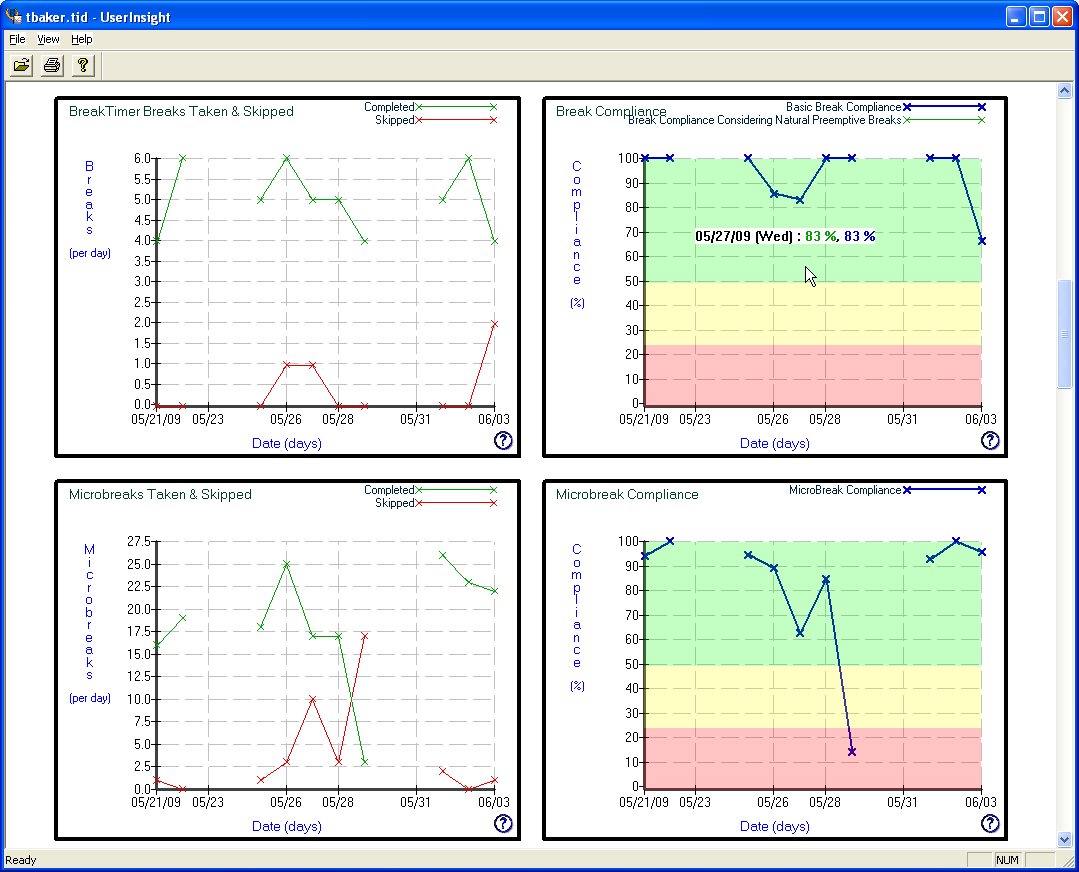Click the NUM indicator in status bar
Image resolution: width=1079 pixels, height=872 pixels.
click(x=1007, y=860)
